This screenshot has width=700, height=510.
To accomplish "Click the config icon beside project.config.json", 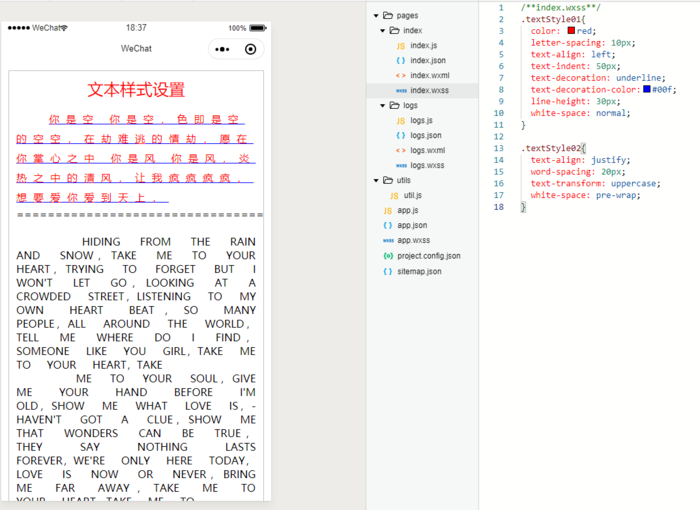I will click(388, 256).
